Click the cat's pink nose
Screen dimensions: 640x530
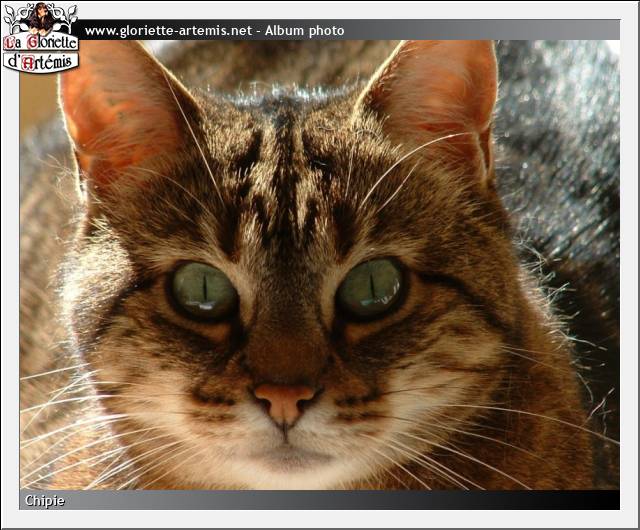click(x=284, y=402)
